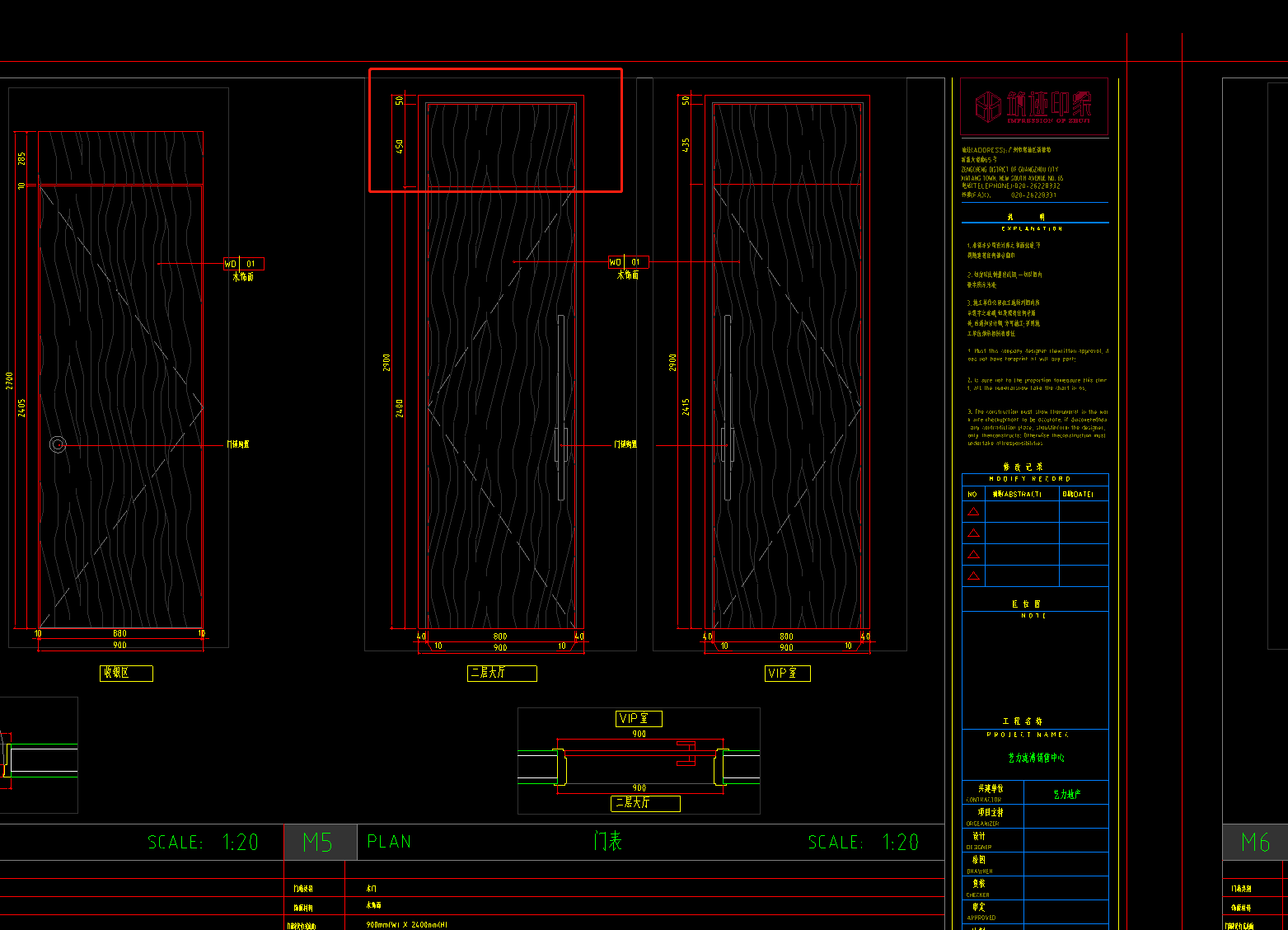Click the TELEPHONE 020-26228332 line
This screenshot has height=930, width=1288.
(x=1011, y=186)
